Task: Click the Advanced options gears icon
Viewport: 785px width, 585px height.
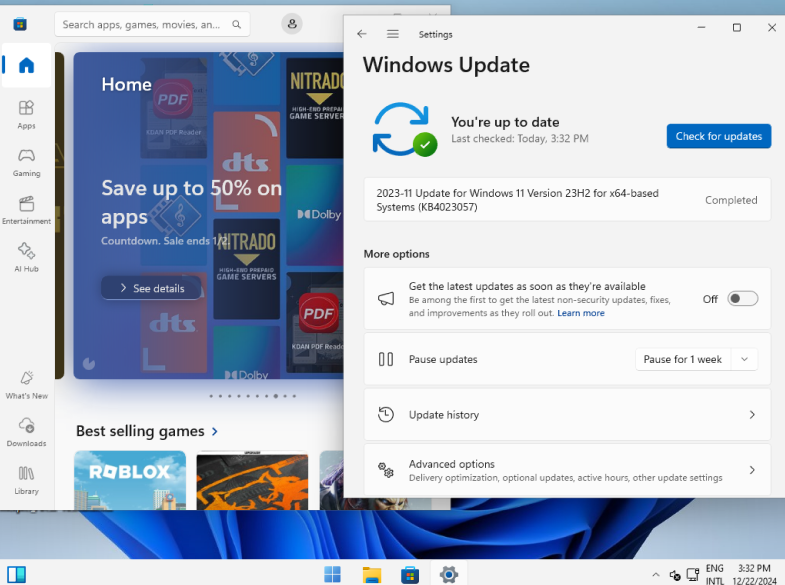Action: pos(385,470)
